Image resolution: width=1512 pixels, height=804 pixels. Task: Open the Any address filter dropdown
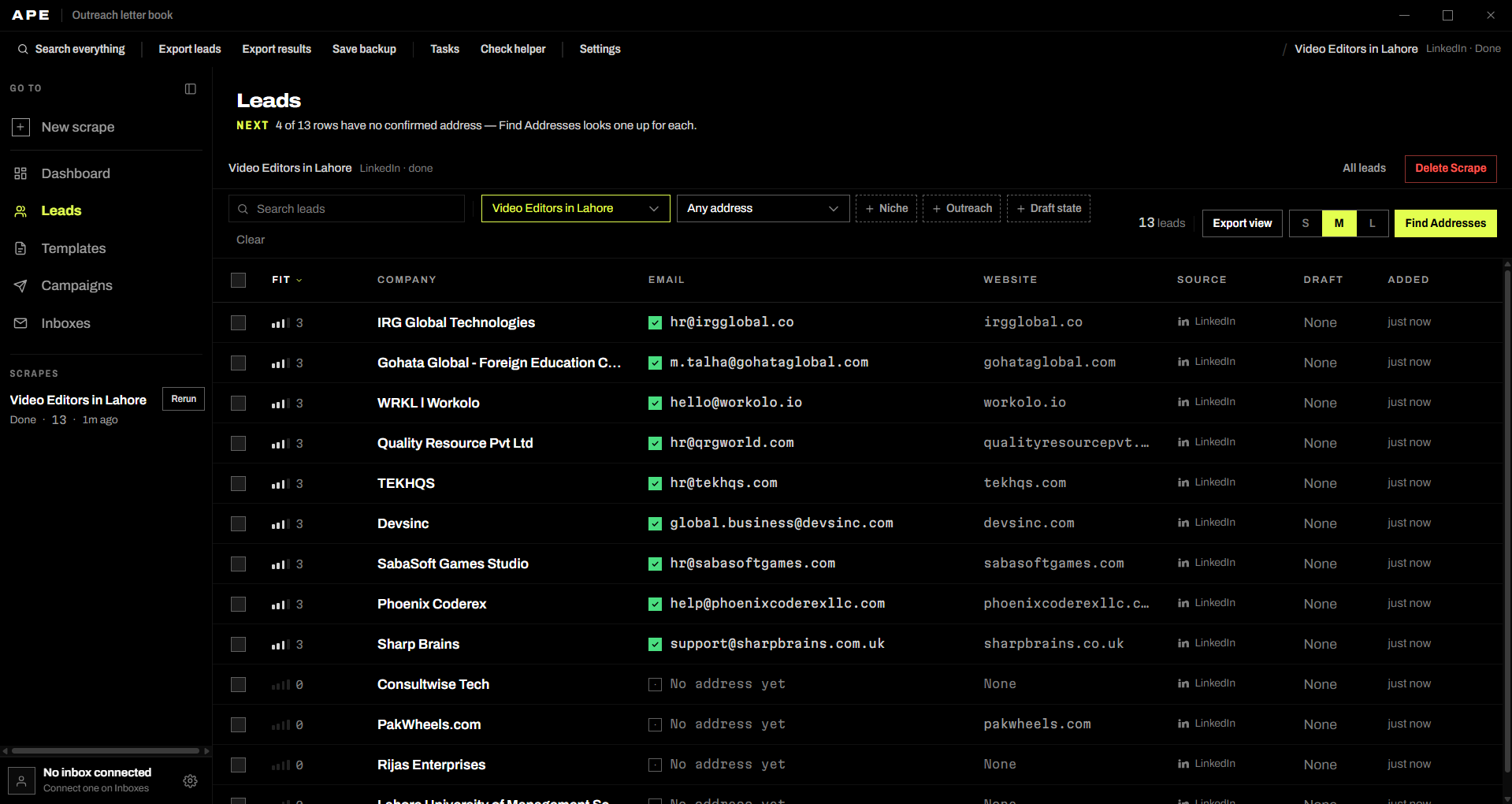click(763, 209)
